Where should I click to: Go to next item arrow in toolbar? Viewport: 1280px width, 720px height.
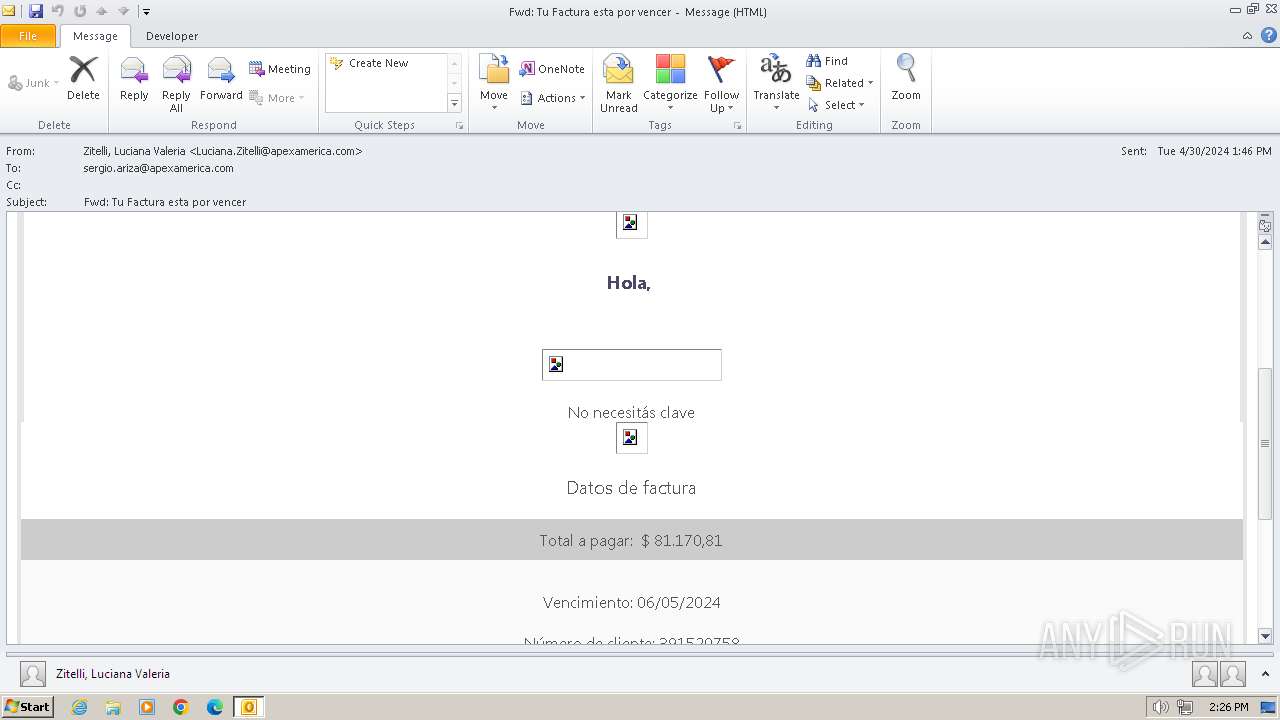coord(124,11)
